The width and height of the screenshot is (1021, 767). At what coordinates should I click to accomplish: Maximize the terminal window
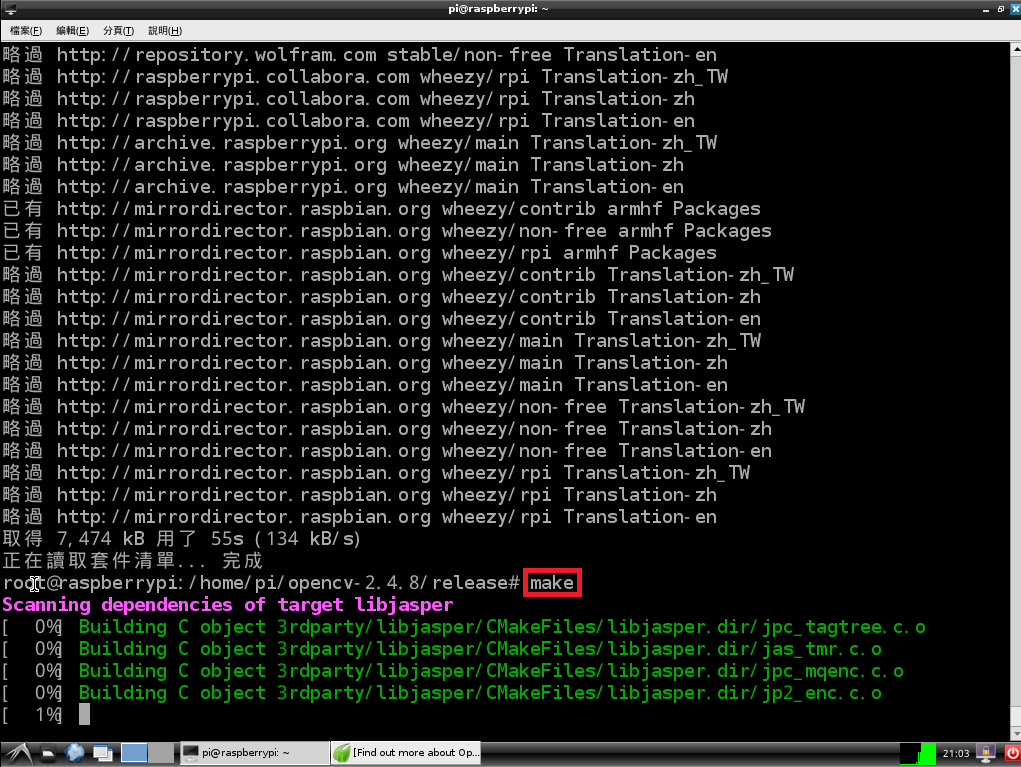coord(1000,9)
